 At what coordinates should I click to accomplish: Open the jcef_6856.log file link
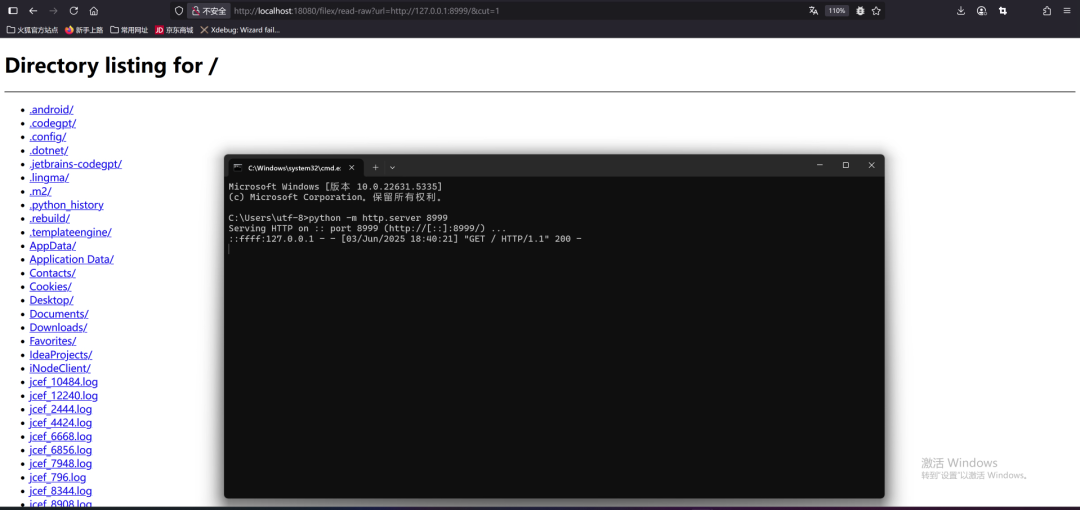(61, 450)
